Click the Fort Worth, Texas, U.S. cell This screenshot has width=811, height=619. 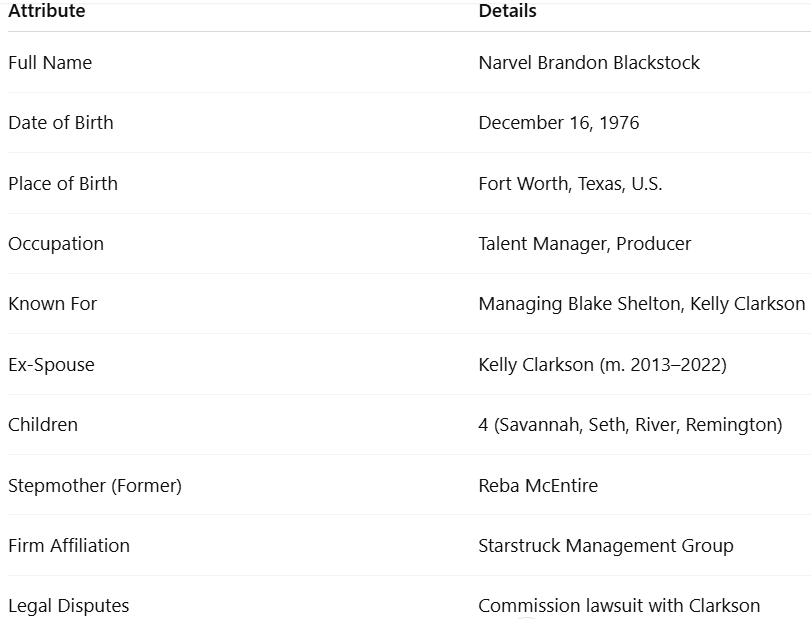(570, 184)
